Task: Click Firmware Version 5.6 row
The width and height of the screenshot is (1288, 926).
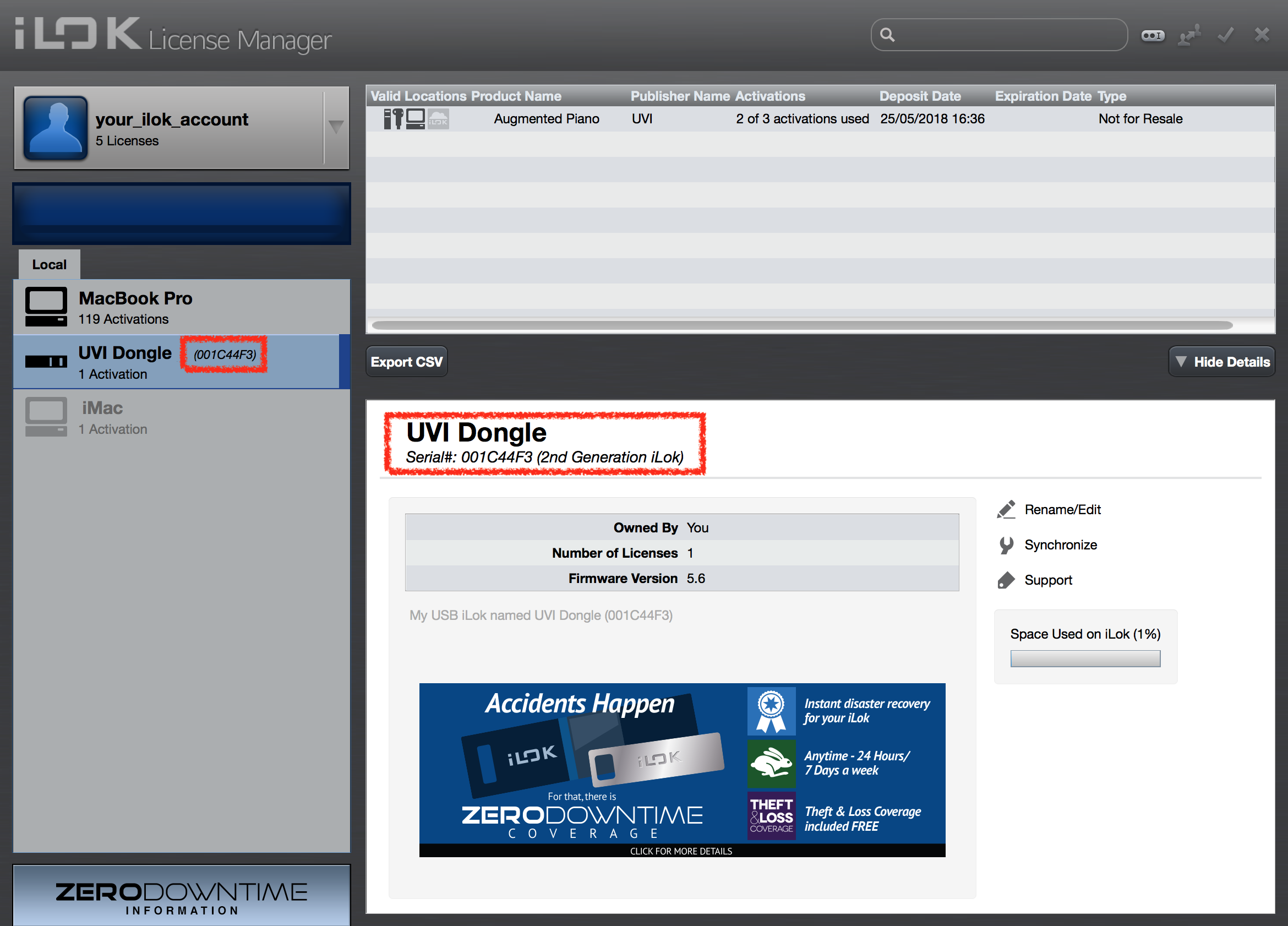Action: 681,578
